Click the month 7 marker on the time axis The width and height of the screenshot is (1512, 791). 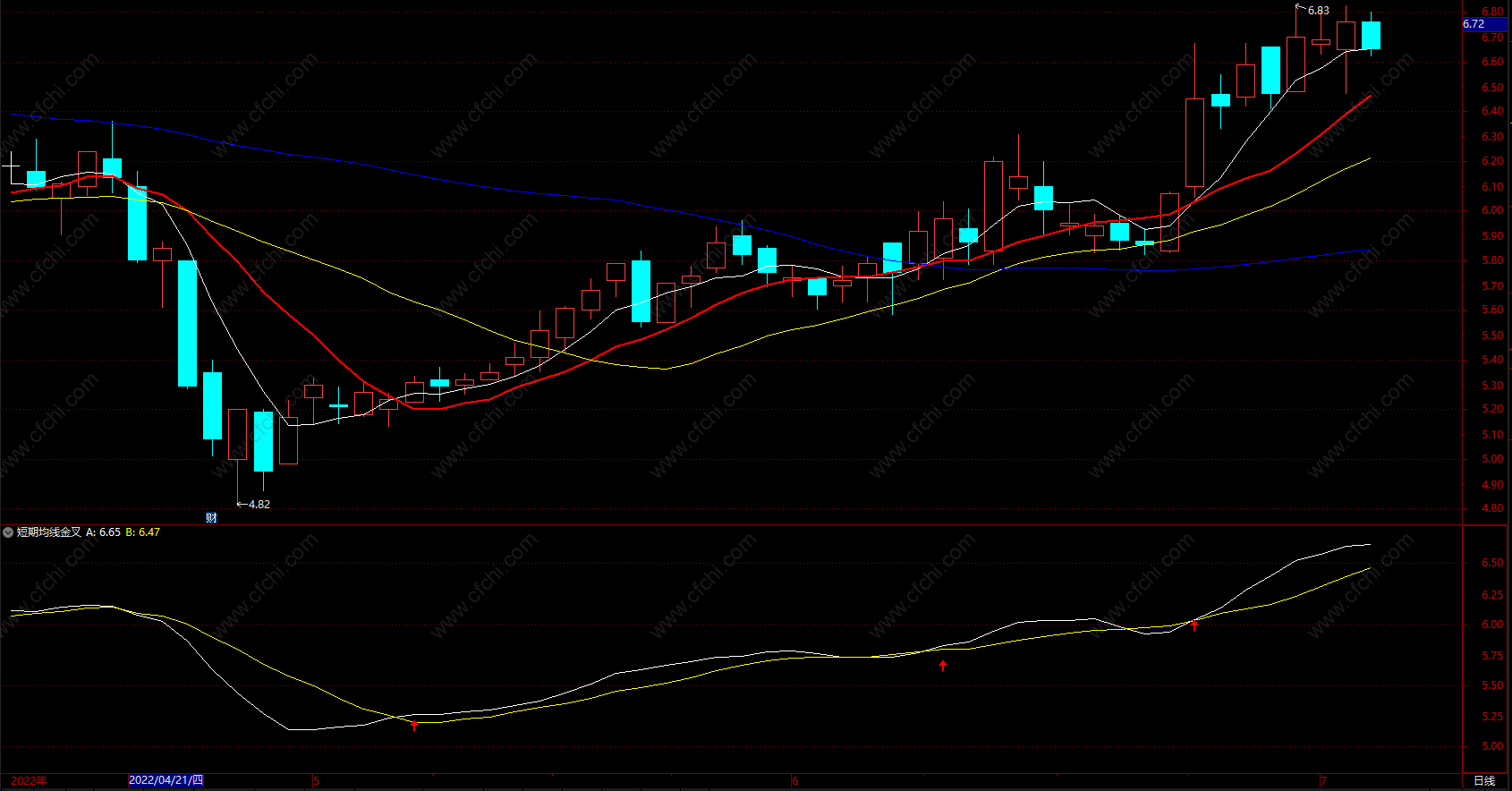1323,781
